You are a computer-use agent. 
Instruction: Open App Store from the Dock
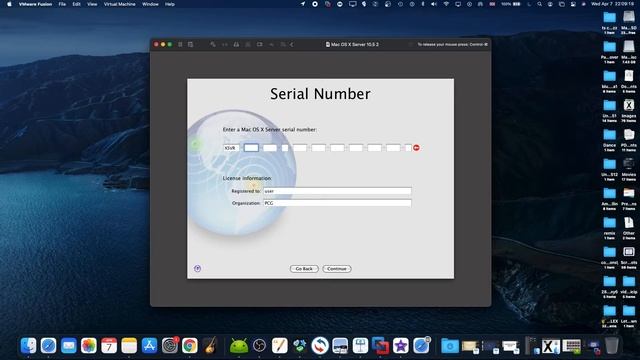point(149,346)
